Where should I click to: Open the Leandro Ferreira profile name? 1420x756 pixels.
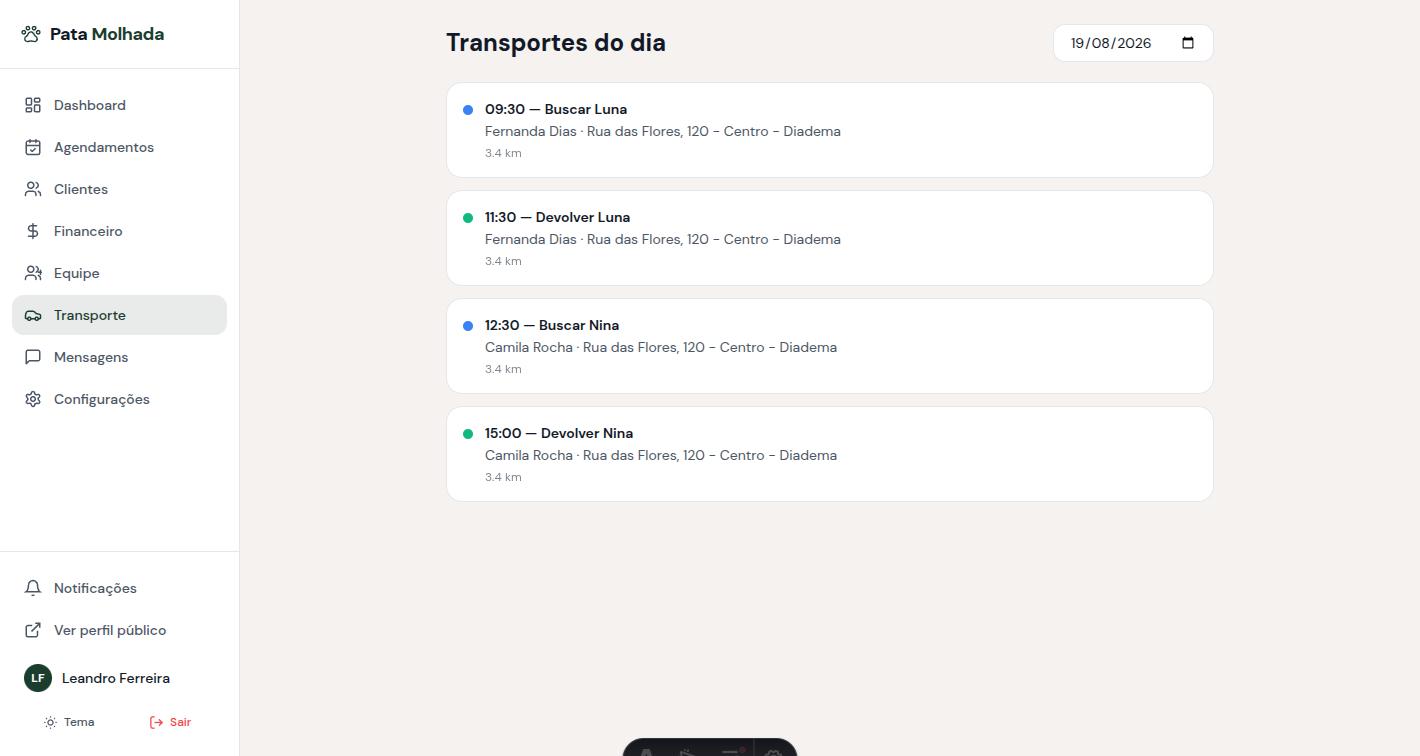tap(116, 678)
